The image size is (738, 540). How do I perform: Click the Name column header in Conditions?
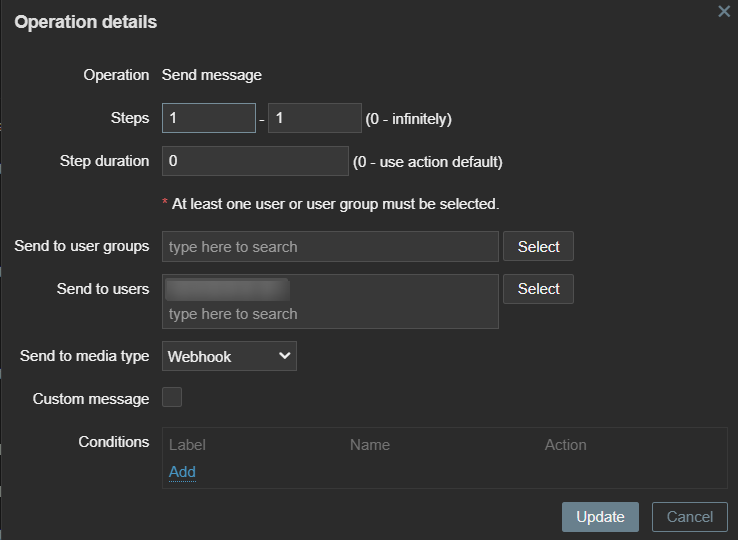tap(370, 445)
